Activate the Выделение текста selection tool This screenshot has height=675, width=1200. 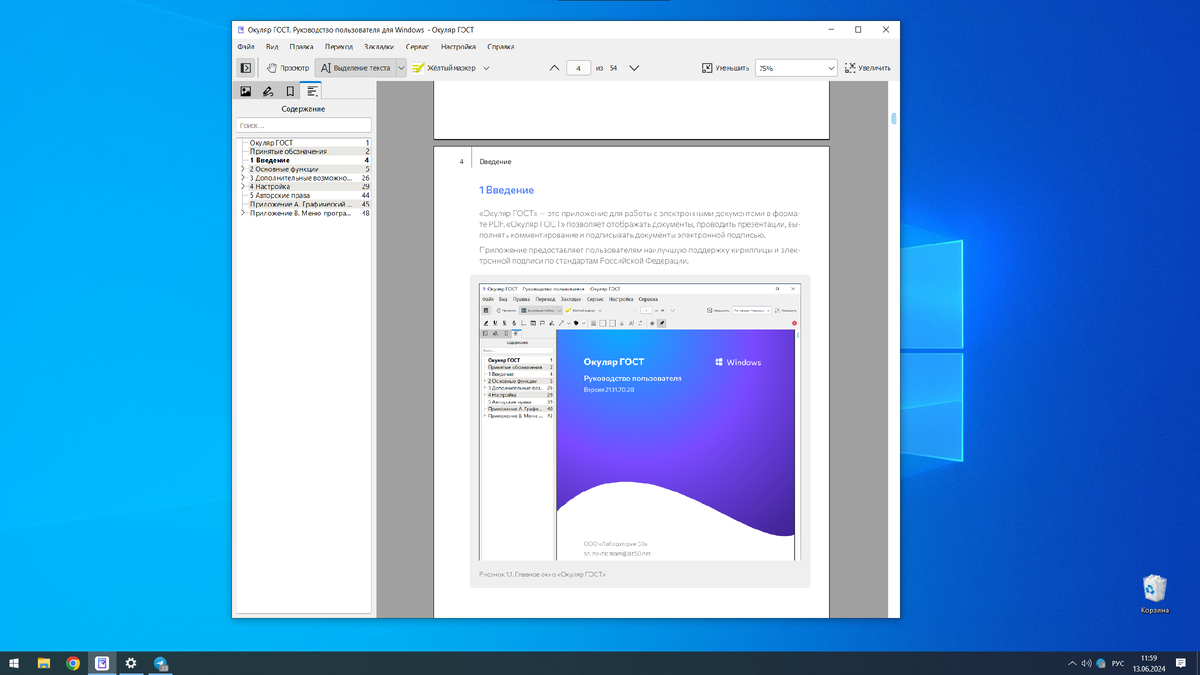coord(355,68)
